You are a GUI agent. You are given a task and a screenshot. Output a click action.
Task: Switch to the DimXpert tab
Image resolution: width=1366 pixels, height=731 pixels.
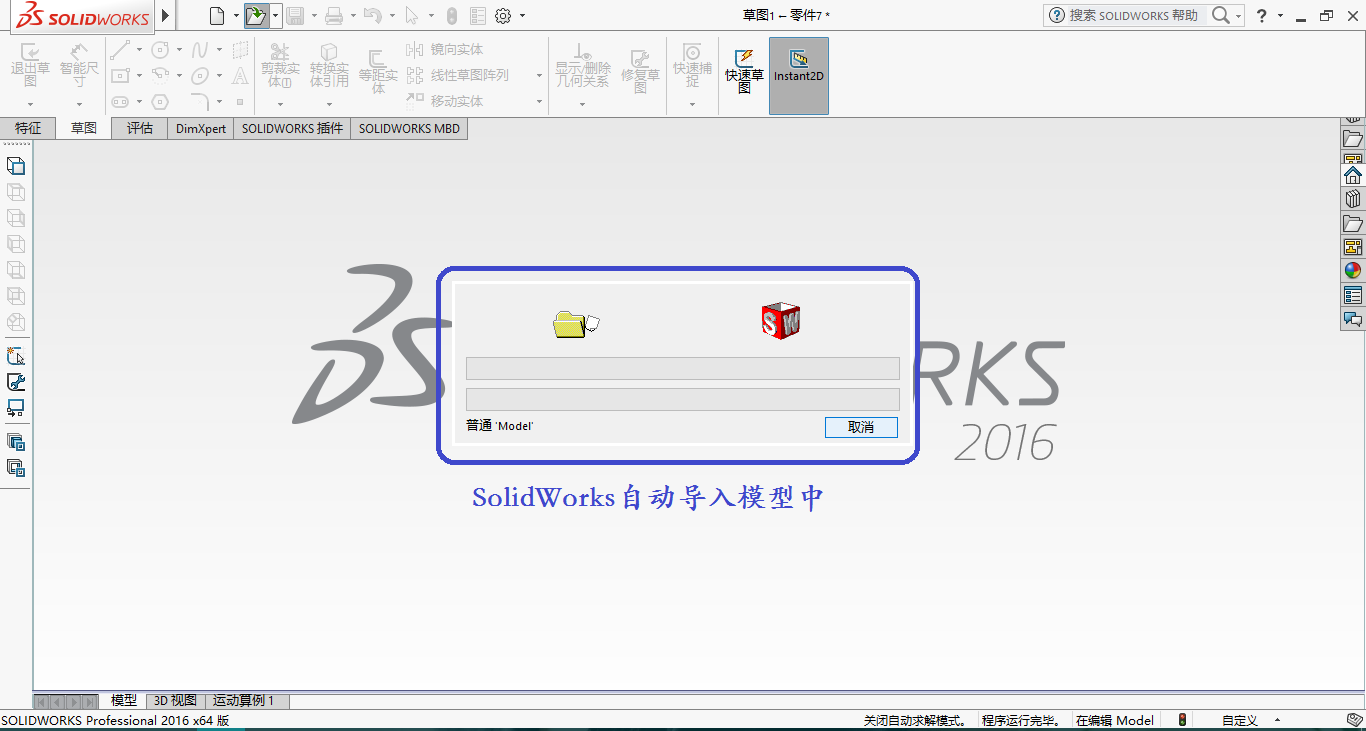[x=201, y=128]
